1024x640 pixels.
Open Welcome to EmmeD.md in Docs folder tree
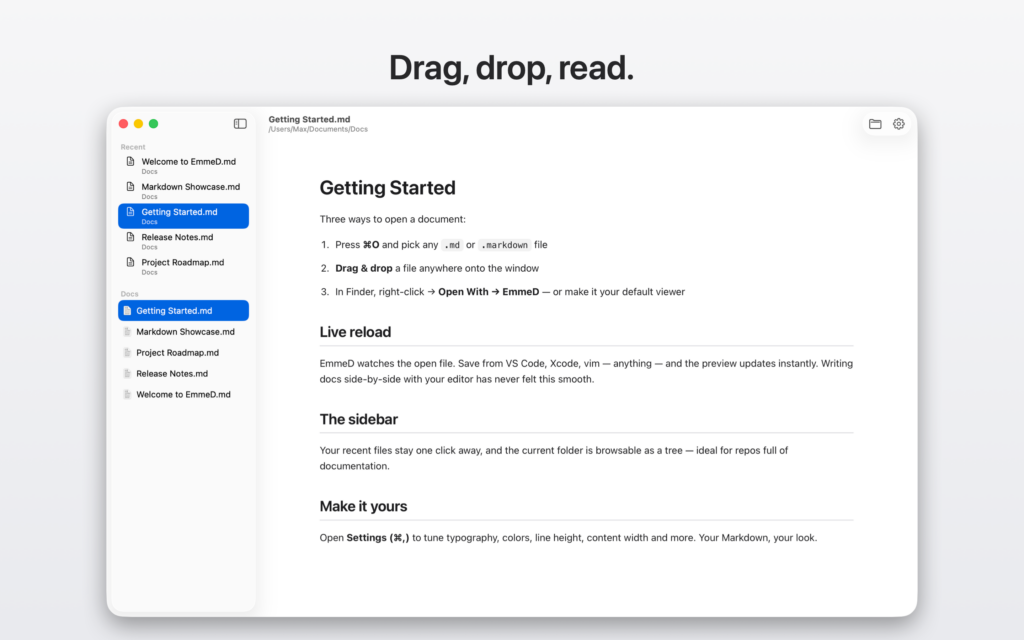184,394
